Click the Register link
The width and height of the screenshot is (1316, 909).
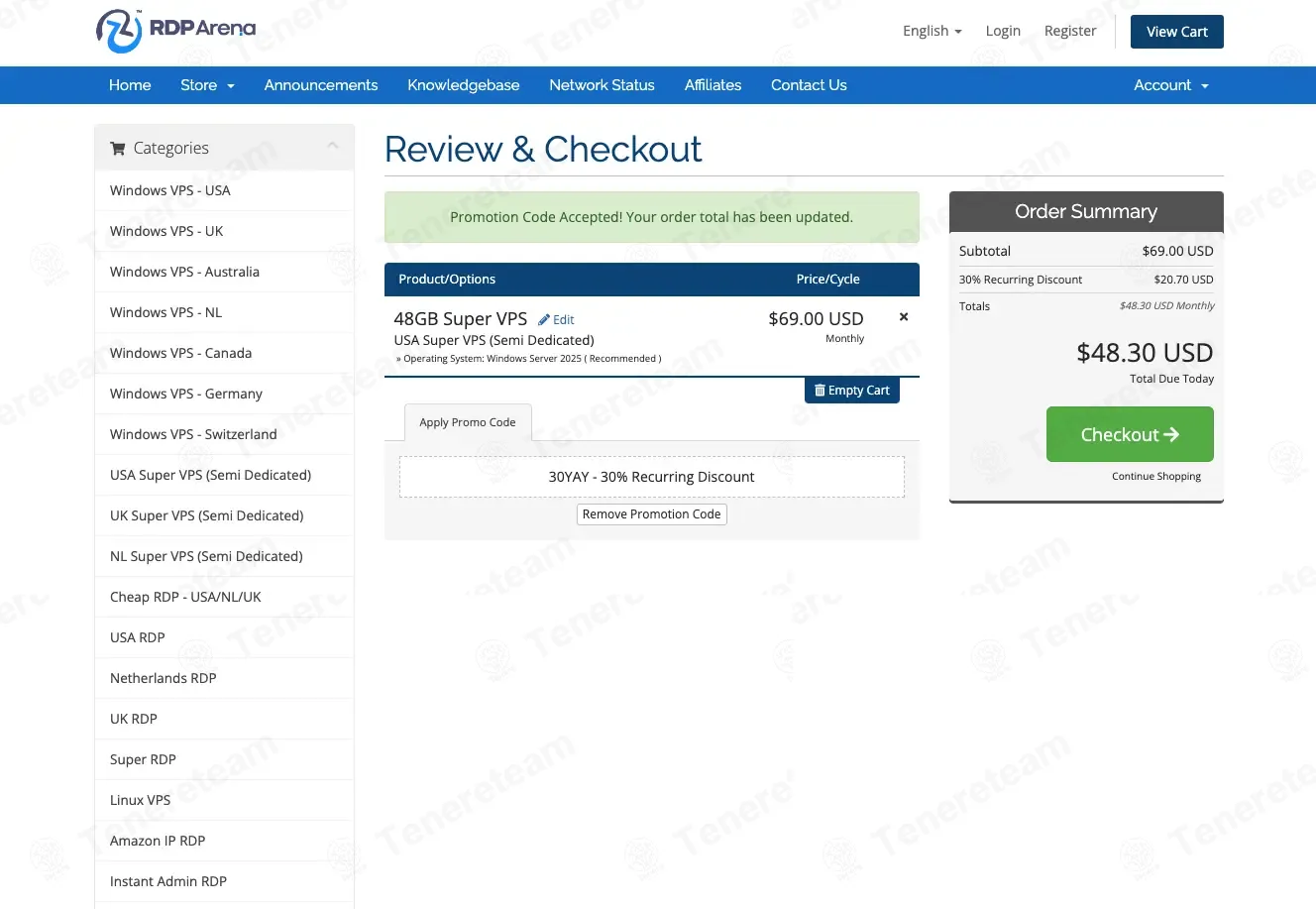1070,31
